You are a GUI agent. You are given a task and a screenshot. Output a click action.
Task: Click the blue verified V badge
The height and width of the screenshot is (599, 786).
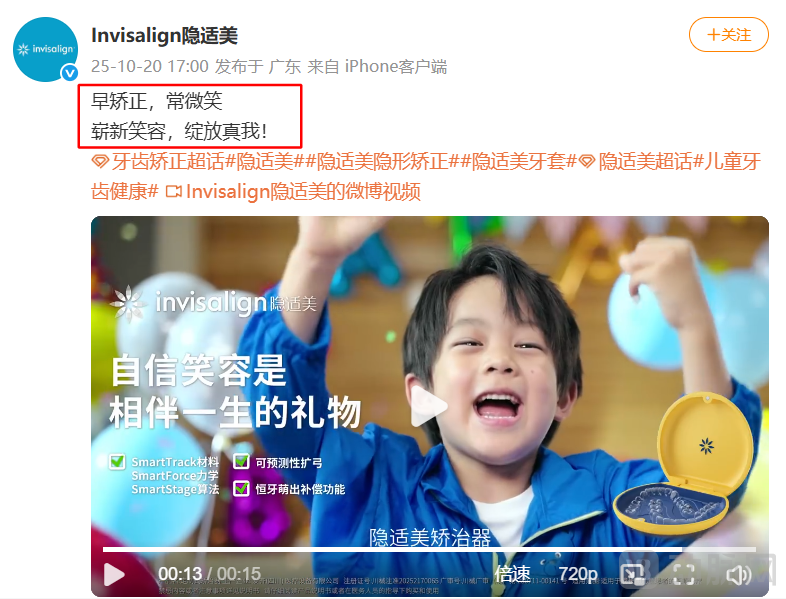(70, 73)
